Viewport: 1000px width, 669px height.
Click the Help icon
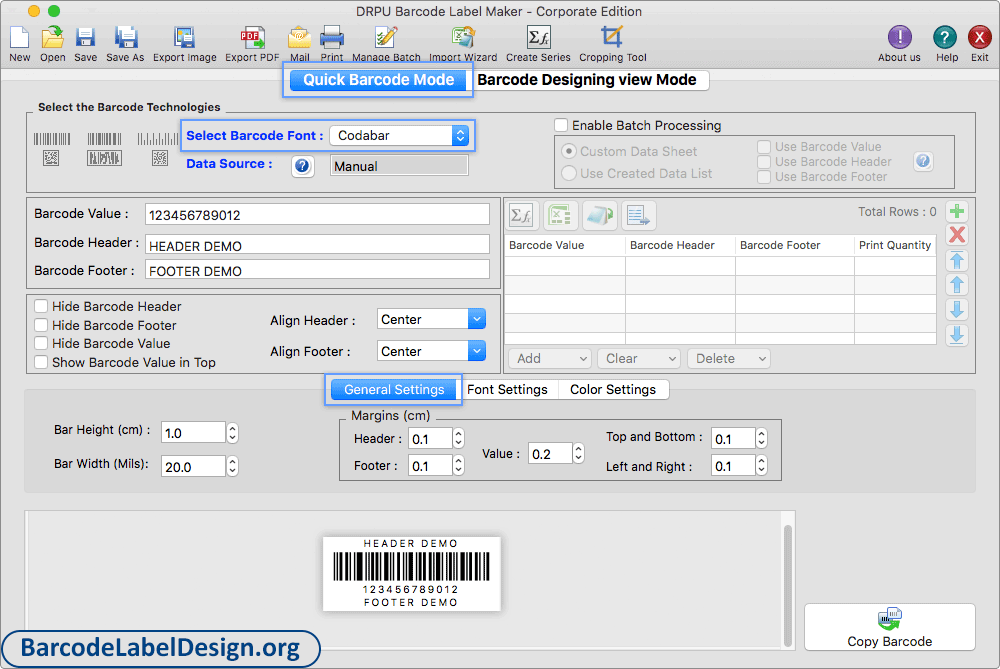tap(945, 37)
